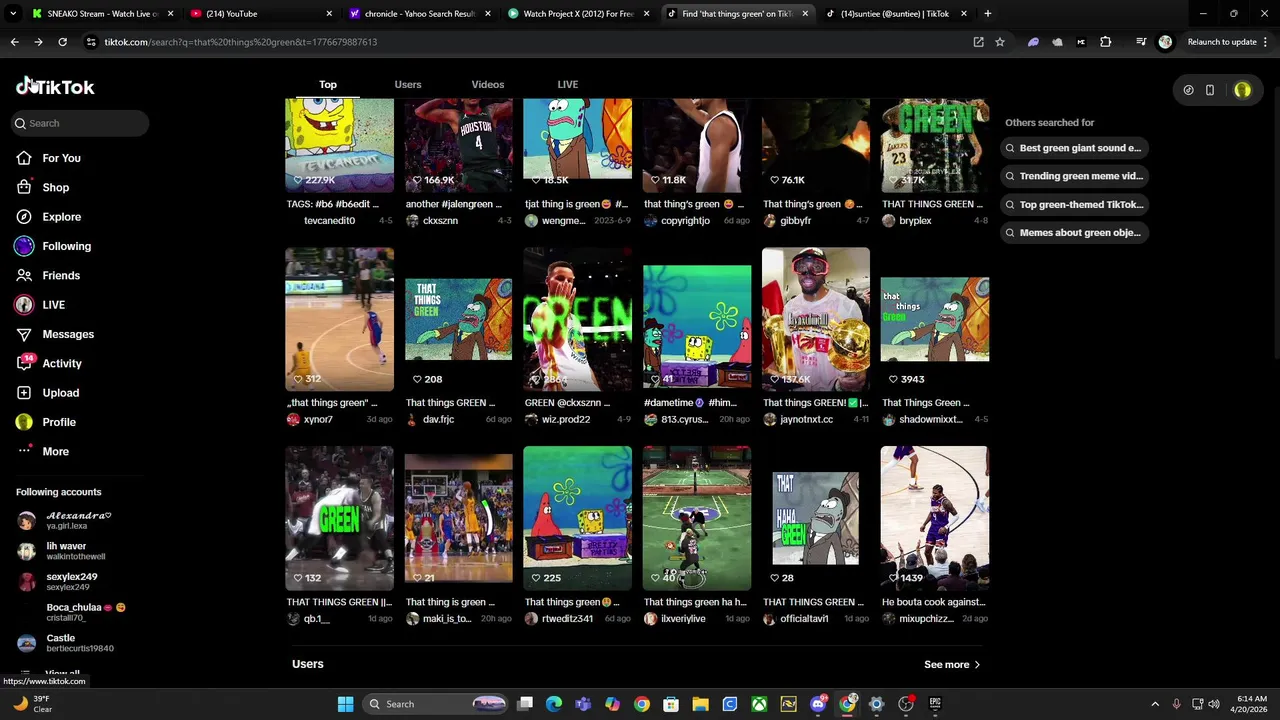Switch to the Top results tab
Screen dimensions: 1280x720
point(328,84)
